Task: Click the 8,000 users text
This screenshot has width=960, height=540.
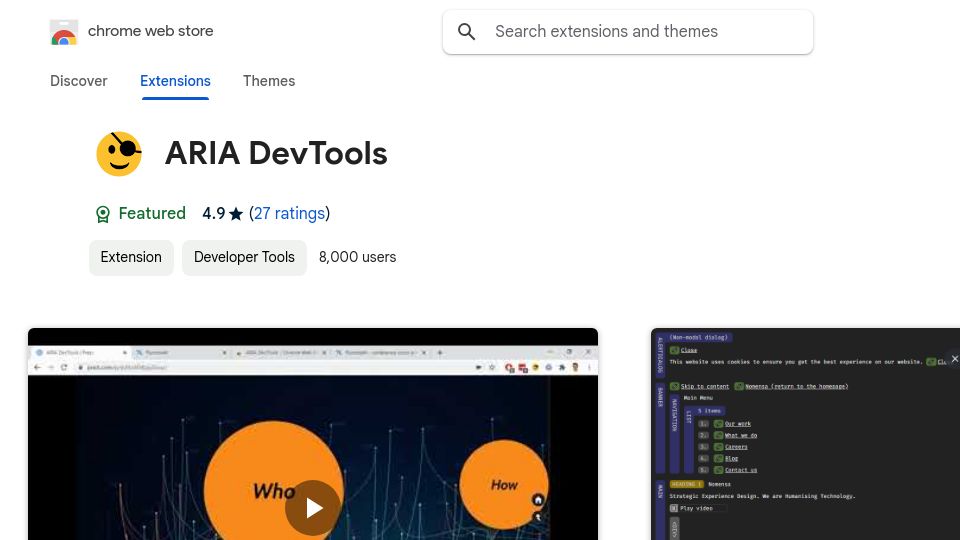Action: [358, 257]
